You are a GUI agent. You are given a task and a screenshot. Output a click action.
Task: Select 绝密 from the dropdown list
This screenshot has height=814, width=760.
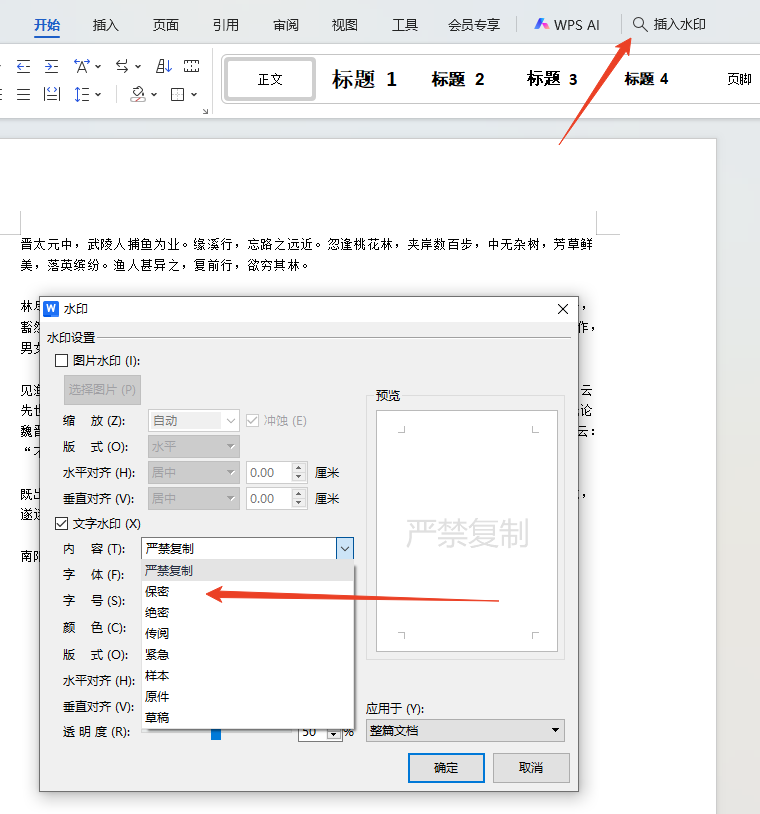(x=248, y=613)
